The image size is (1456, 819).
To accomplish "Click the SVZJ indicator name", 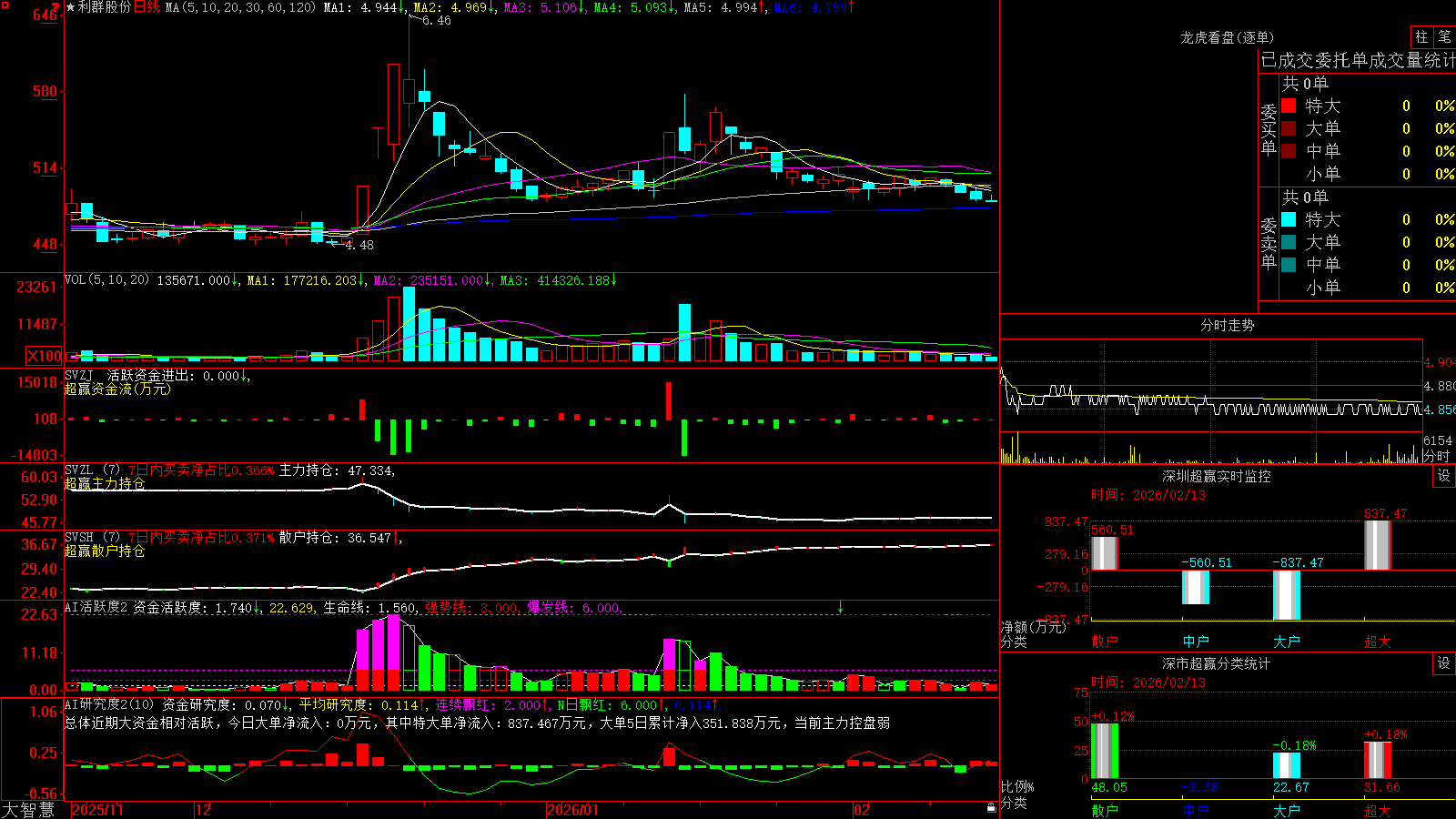I will tap(79, 375).
